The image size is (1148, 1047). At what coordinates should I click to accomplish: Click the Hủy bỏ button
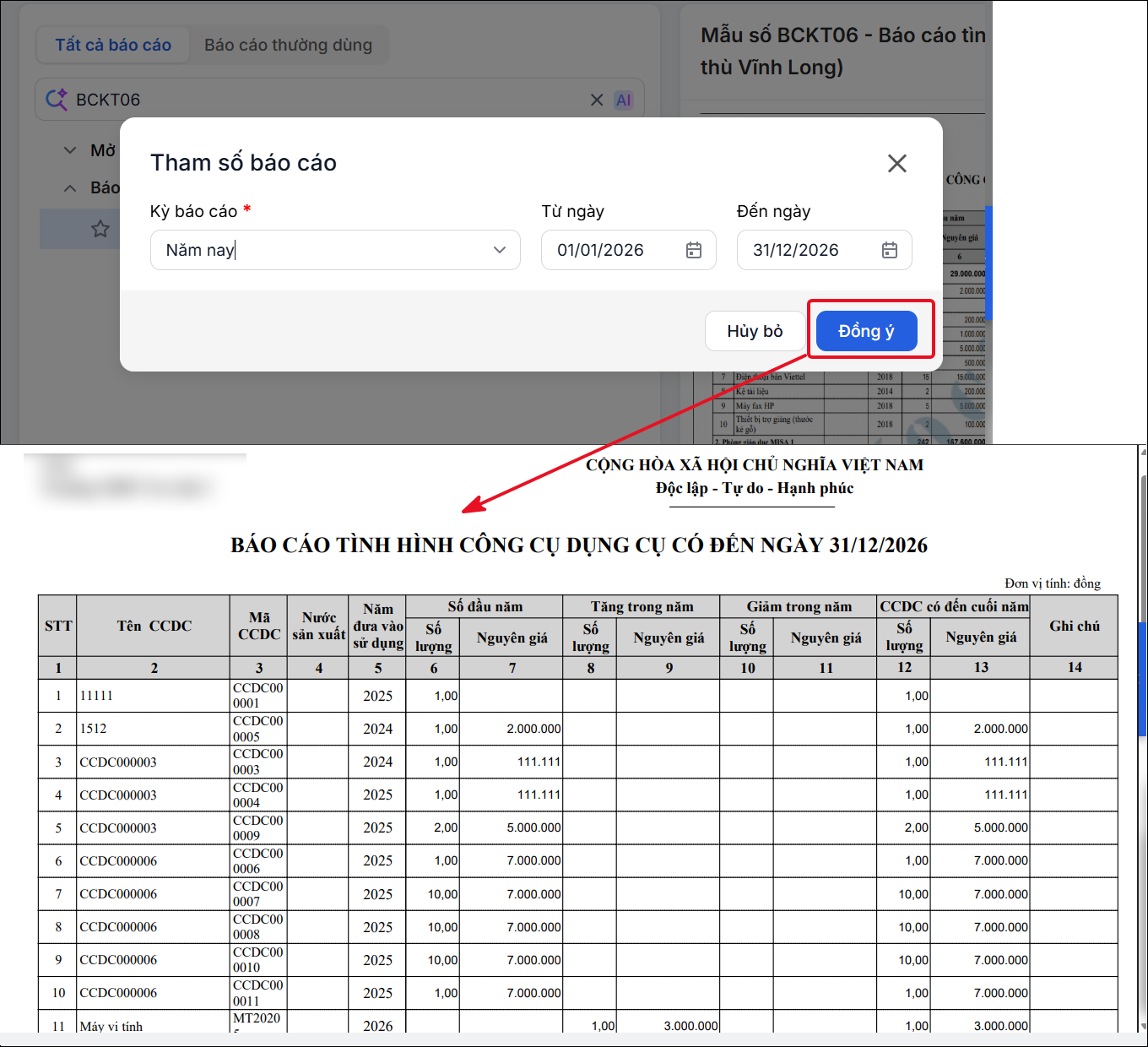pos(755,331)
